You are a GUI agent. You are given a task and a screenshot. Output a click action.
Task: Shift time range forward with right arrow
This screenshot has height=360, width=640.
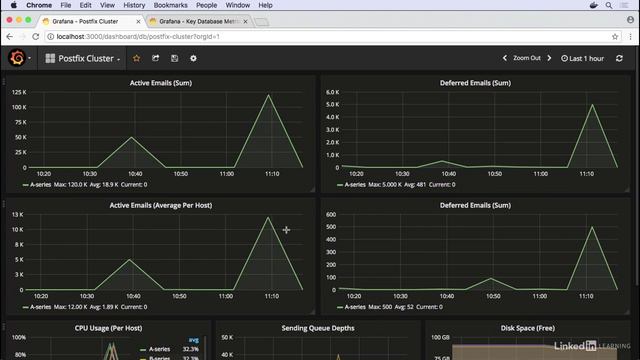point(549,58)
